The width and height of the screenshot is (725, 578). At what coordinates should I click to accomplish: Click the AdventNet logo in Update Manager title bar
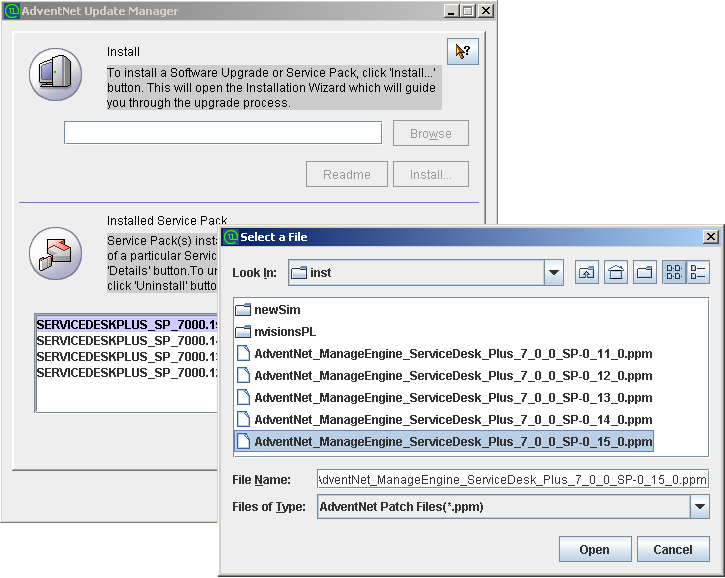point(11,11)
